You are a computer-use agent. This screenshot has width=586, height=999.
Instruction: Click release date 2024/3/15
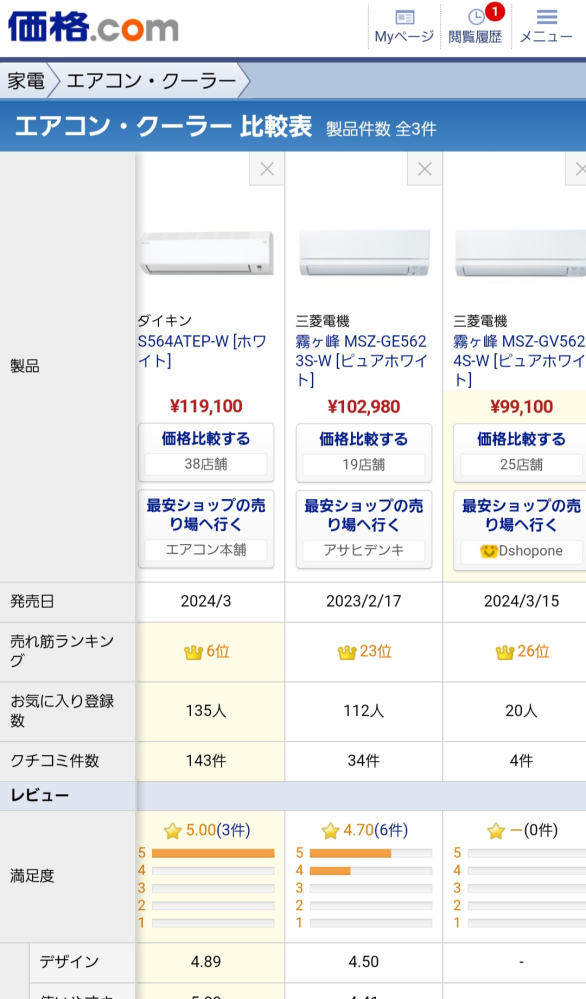[x=521, y=601]
